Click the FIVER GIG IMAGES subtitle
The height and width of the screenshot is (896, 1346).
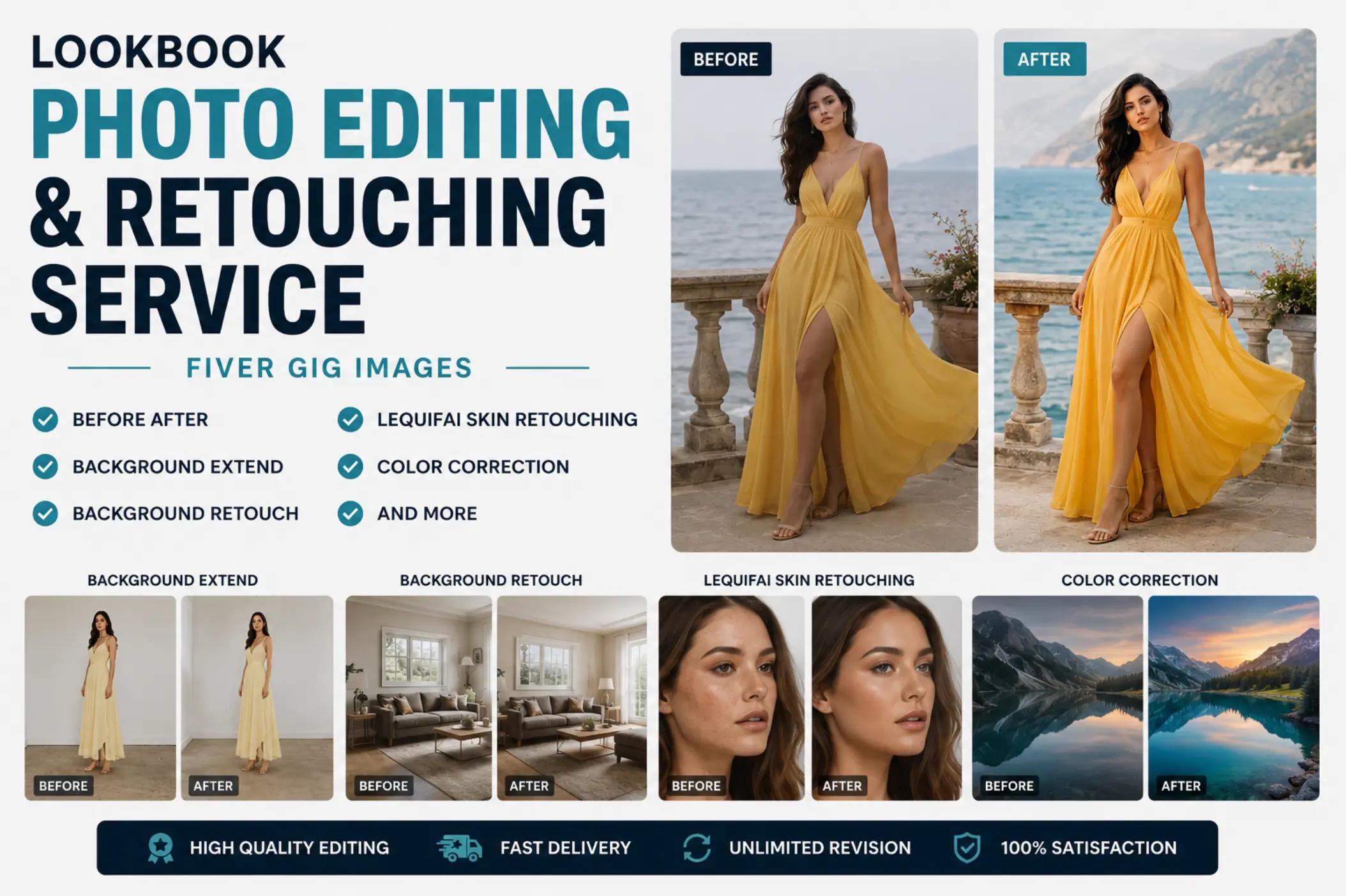[329, 368]
